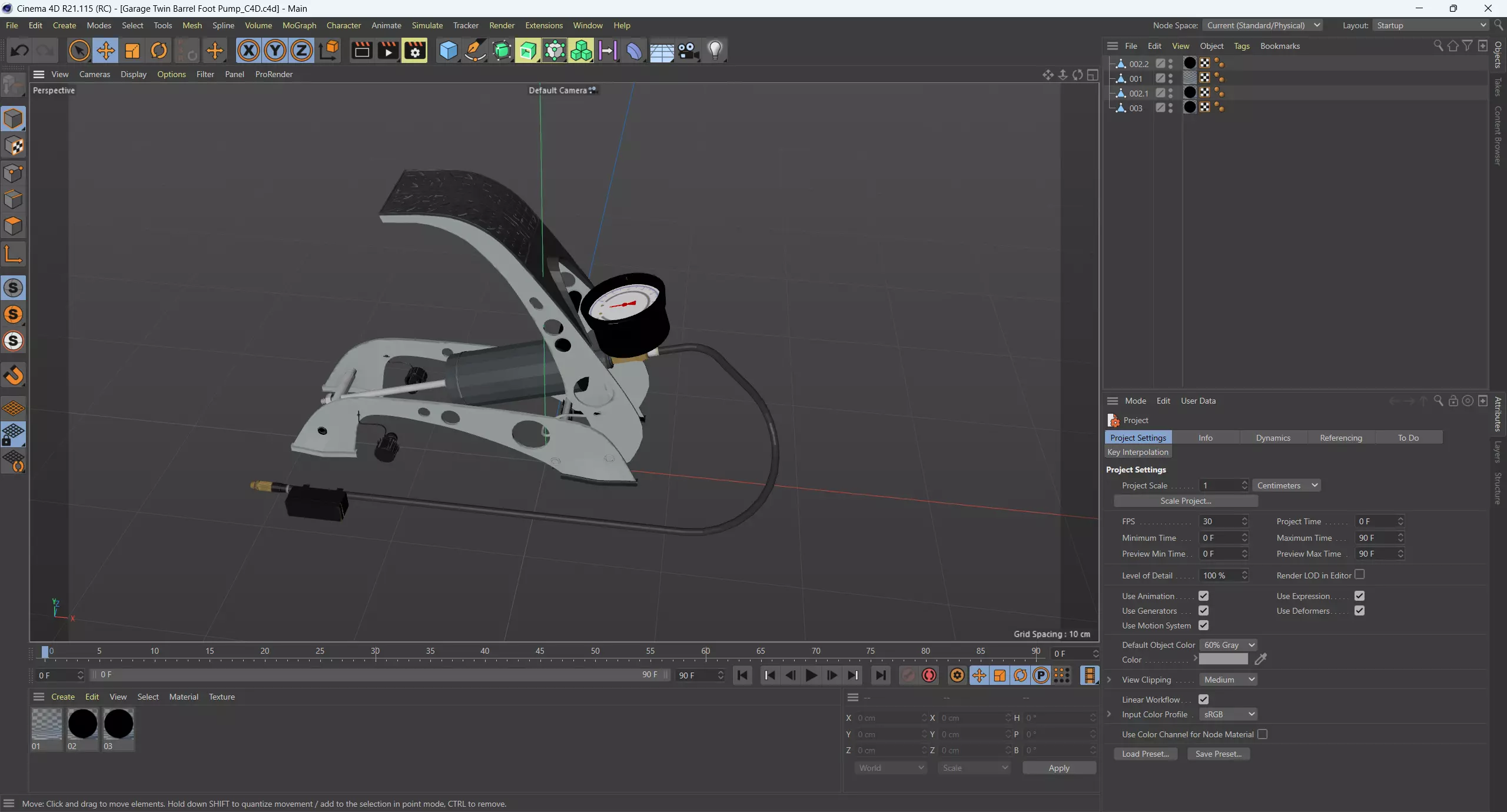Click the Scale Project button
Image resolution: width=1507 pixels, height=812 pixels.
tap(1186, 501)
